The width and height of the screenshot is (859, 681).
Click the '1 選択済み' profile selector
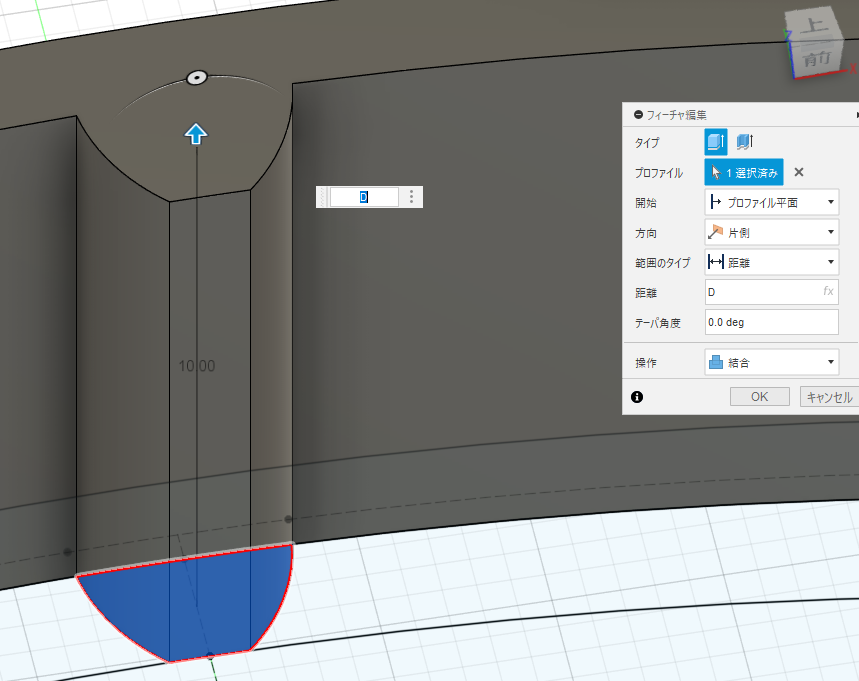pos(744,172)
